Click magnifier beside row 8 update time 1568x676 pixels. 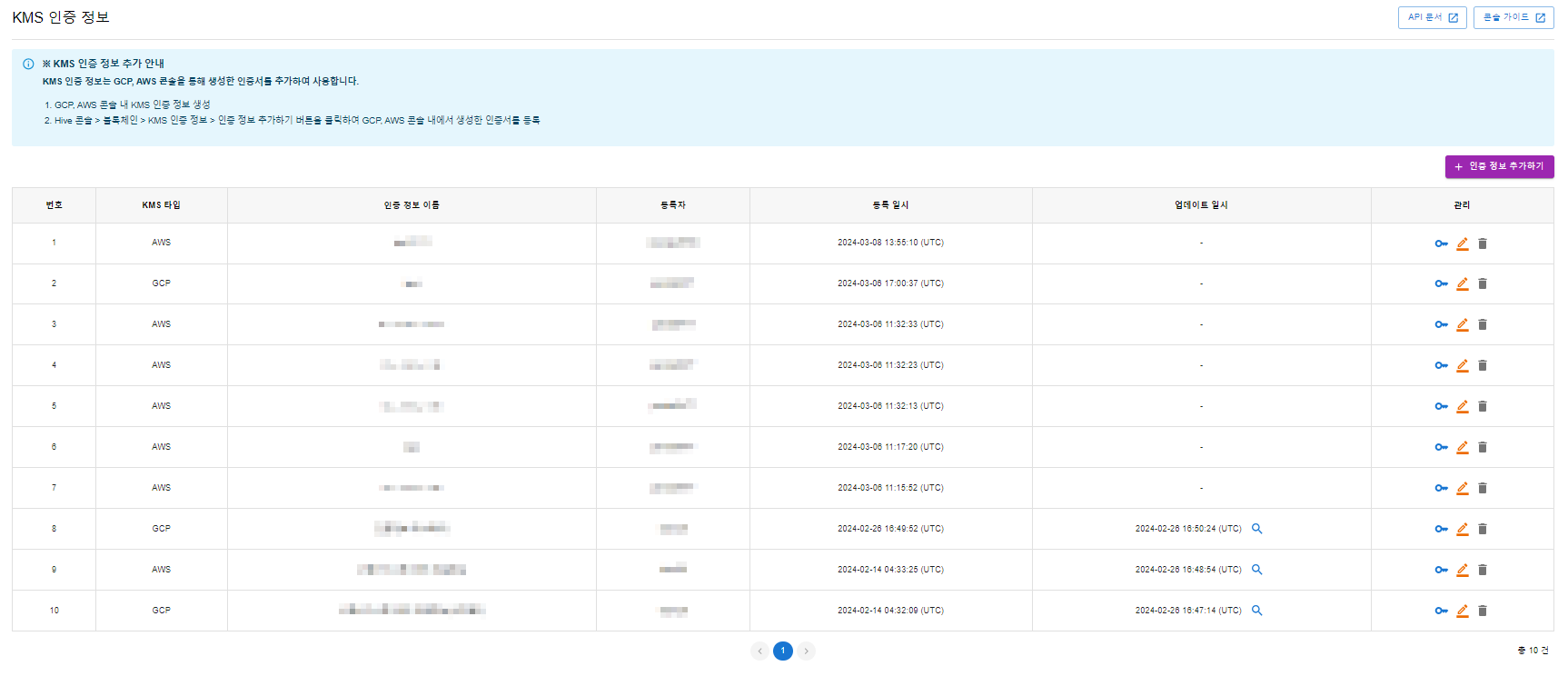click(x=1257, y=529)
